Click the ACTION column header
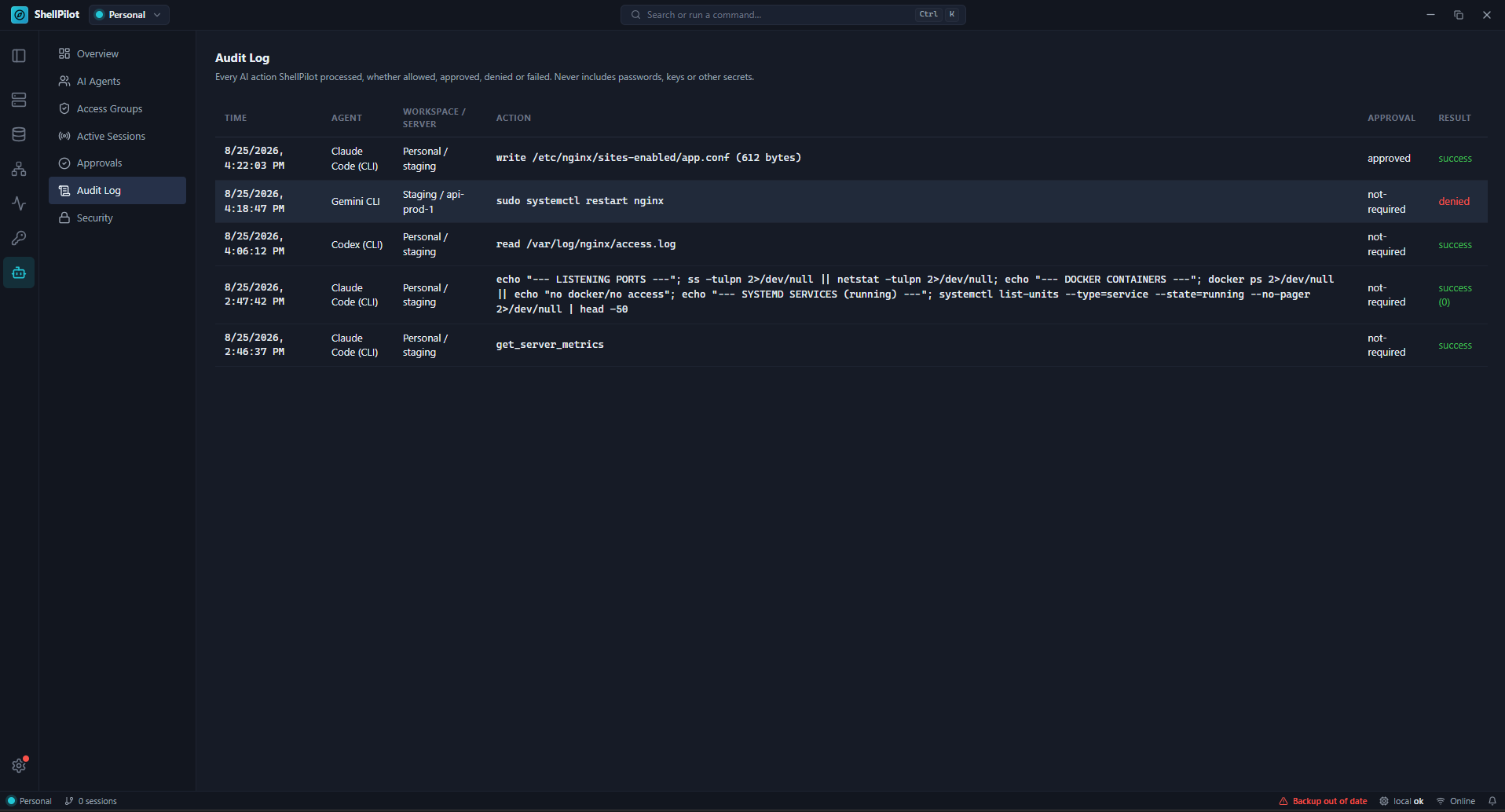This screenshot has width=1505, height=812. [514, 118]
